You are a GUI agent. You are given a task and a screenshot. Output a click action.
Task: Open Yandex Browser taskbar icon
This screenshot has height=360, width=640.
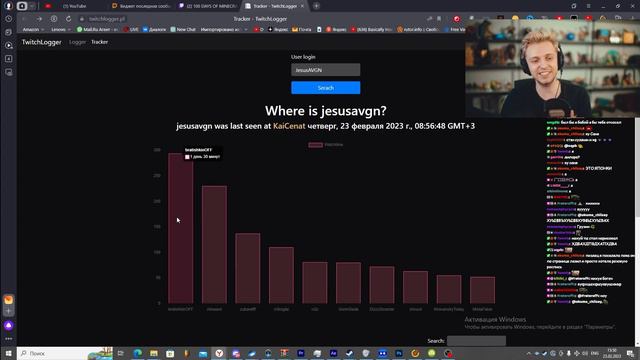(219, 353)
